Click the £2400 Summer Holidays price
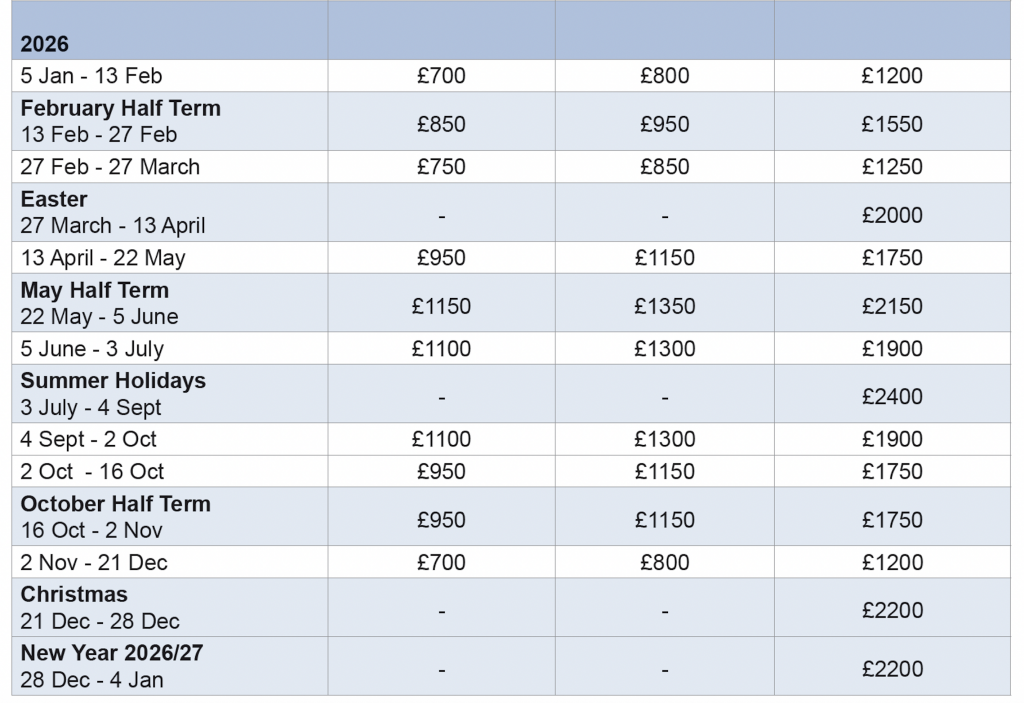Image resolution: width=1024 pixels, height=703 pixels. [x=891, y=396]
